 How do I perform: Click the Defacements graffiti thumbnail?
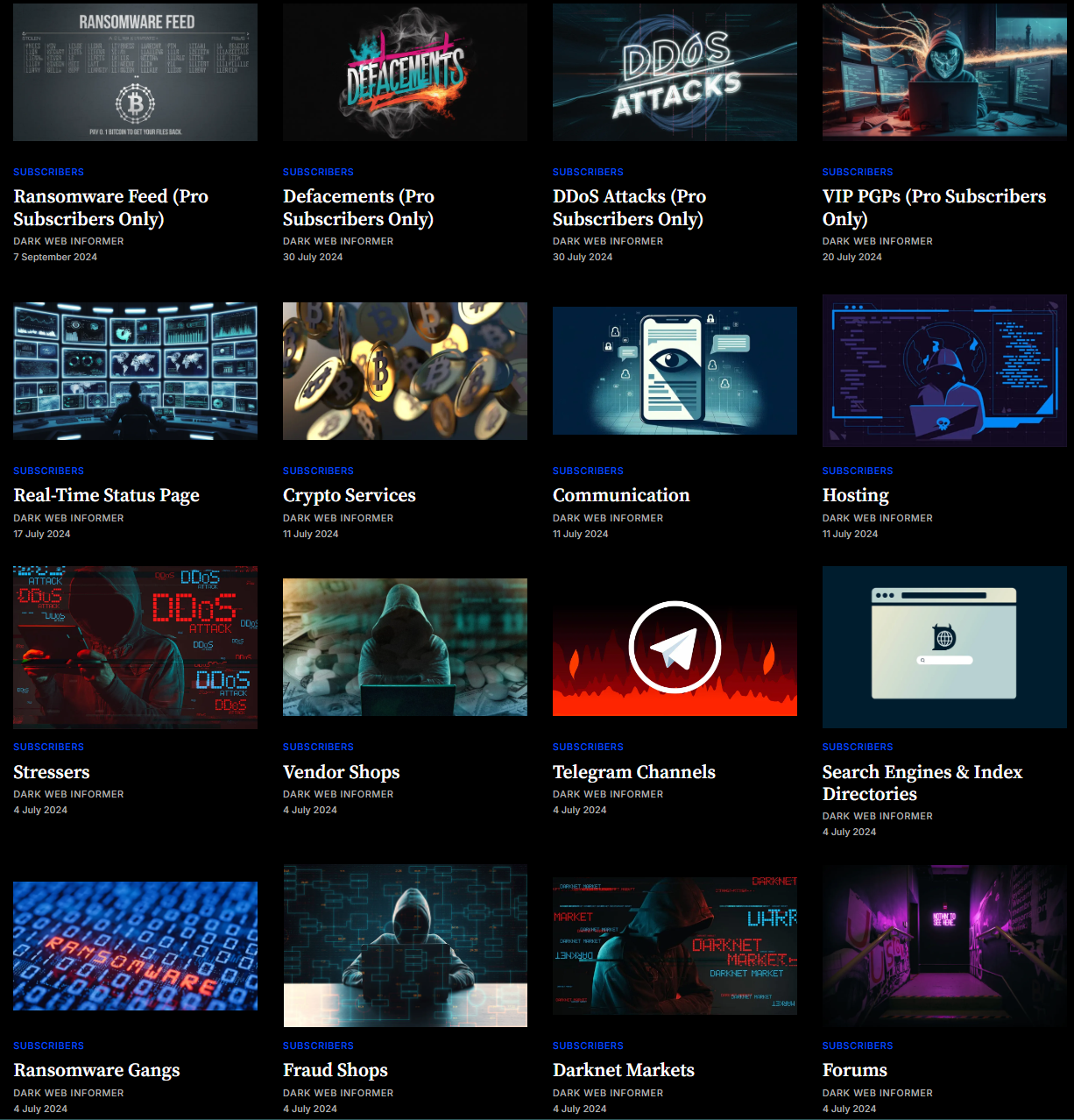click(x=405, y=72)
